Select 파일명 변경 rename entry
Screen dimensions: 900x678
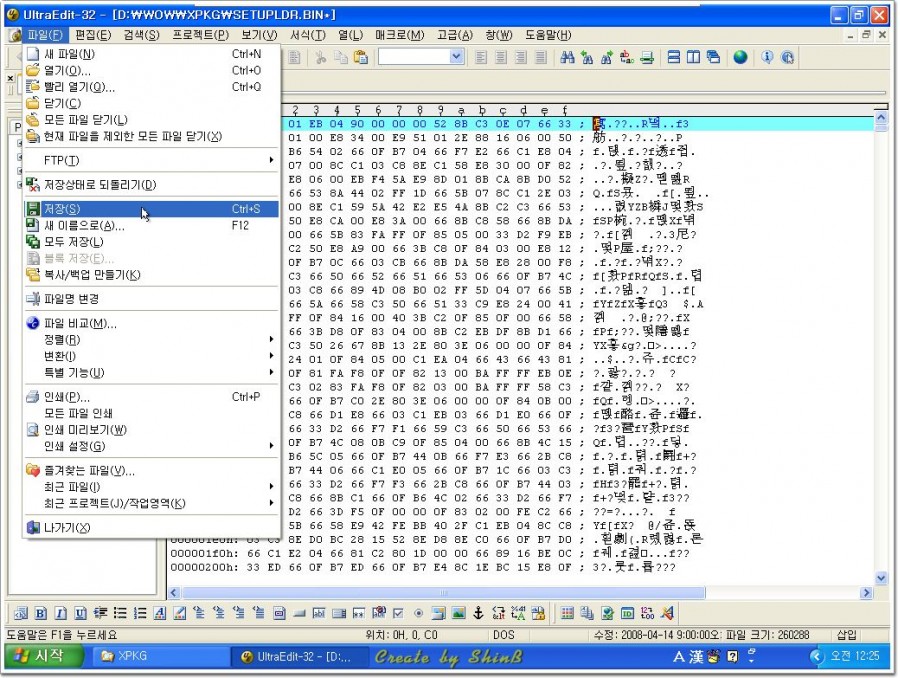[152, 299]
